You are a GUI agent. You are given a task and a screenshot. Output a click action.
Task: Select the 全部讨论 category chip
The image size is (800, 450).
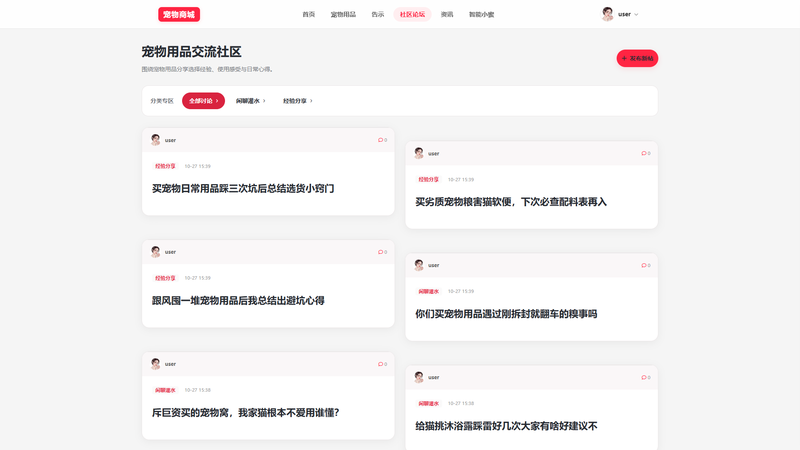tap(204, 101)
